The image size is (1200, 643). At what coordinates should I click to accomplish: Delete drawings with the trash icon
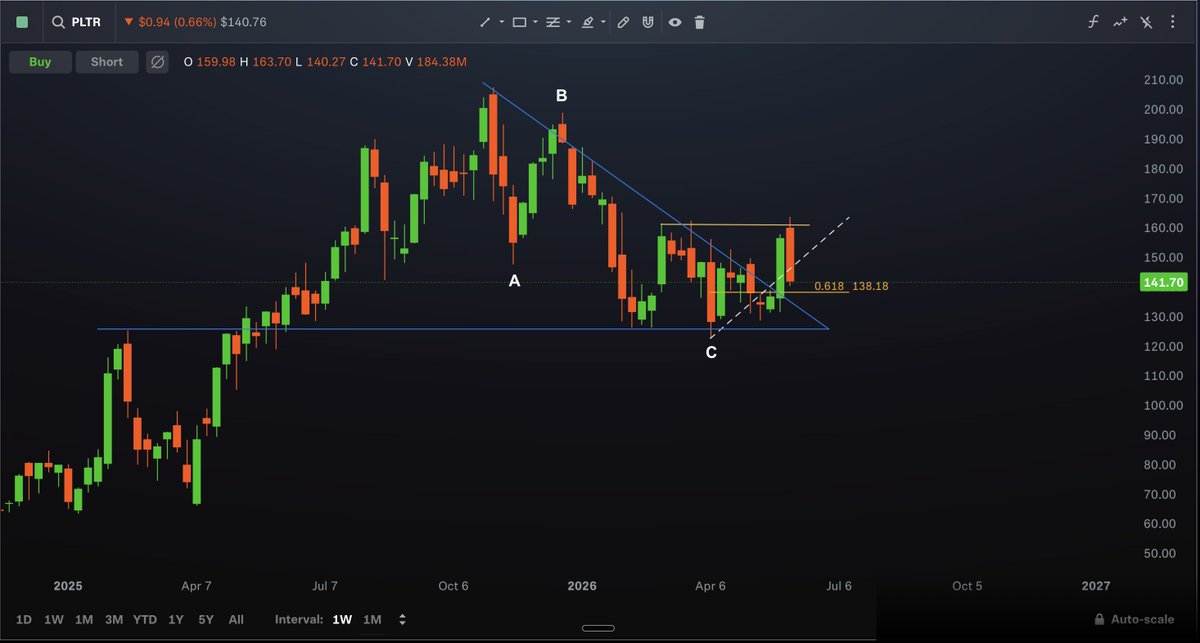point(700,22)
